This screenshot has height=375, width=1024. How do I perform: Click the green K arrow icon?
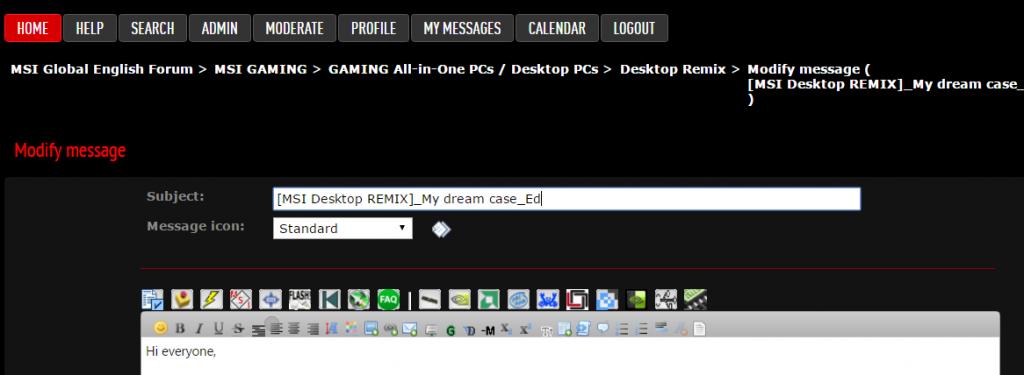[x=329, y=299]
